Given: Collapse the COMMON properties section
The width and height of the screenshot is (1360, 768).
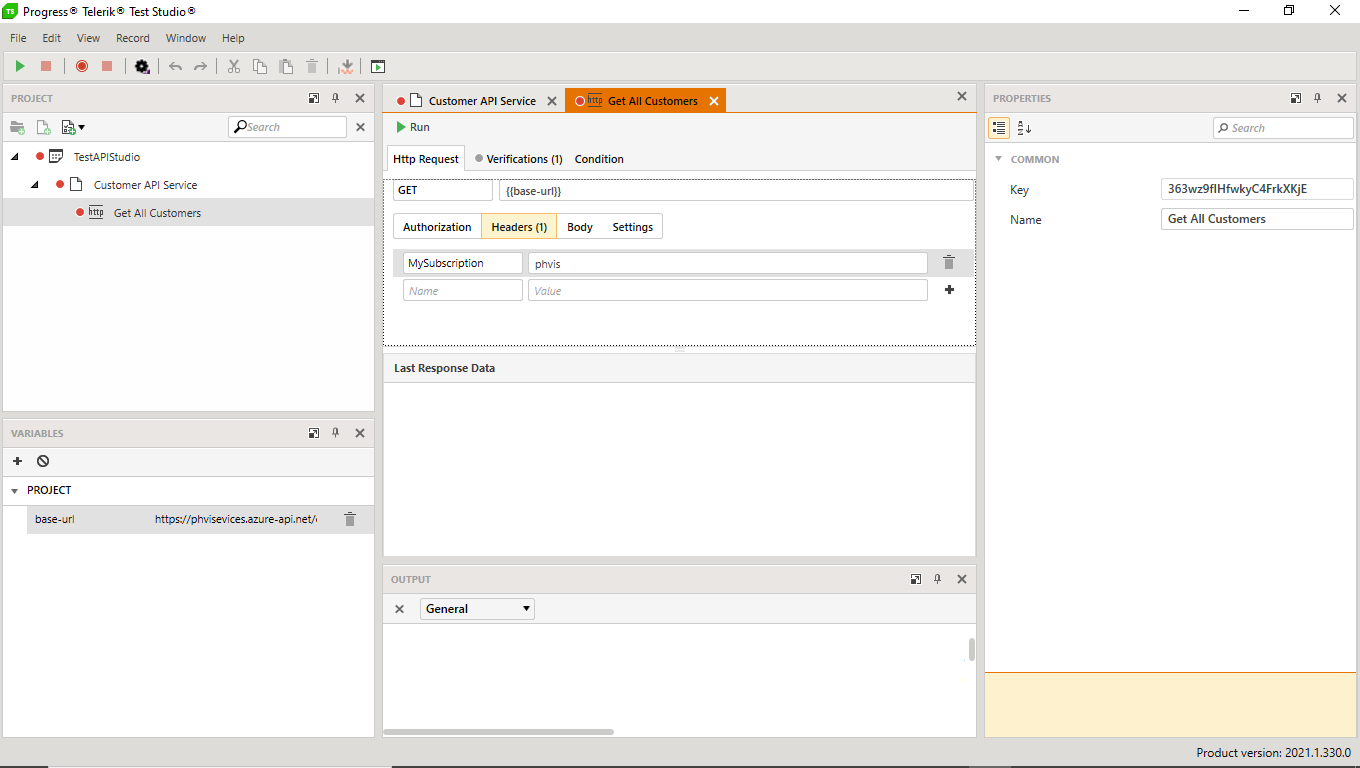Looking at the screenshot, I should 998,159.
